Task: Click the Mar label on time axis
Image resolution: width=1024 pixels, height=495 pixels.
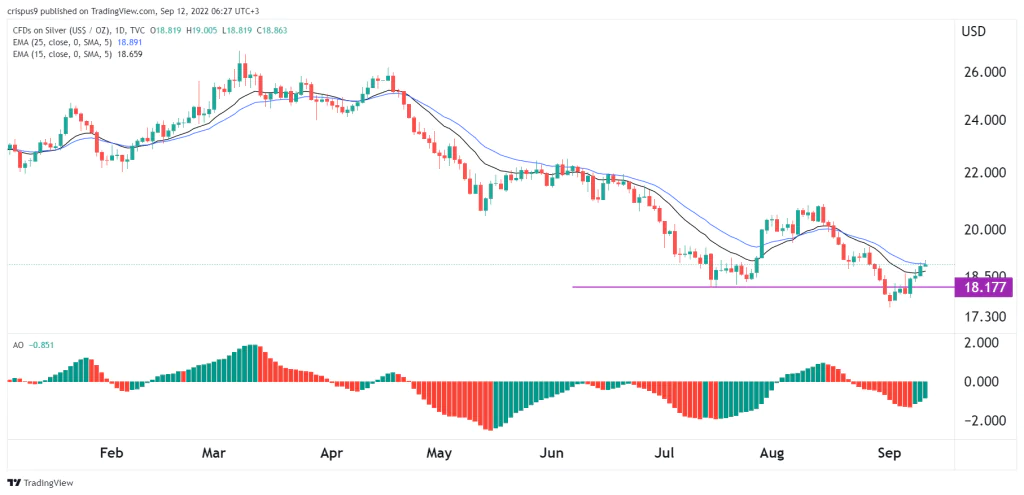Action: tap(216, 453)
